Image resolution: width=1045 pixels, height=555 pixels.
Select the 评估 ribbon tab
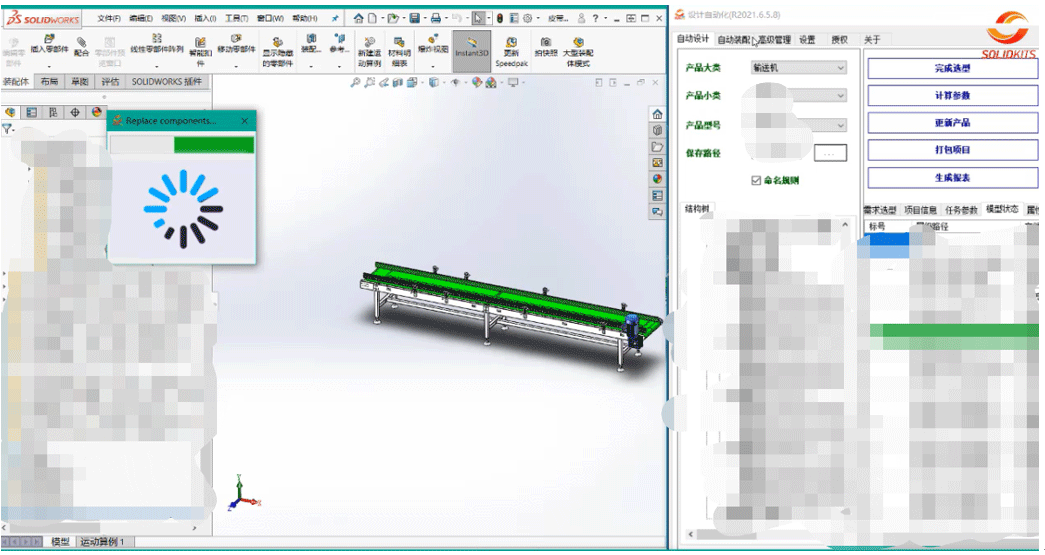(110, 82)
